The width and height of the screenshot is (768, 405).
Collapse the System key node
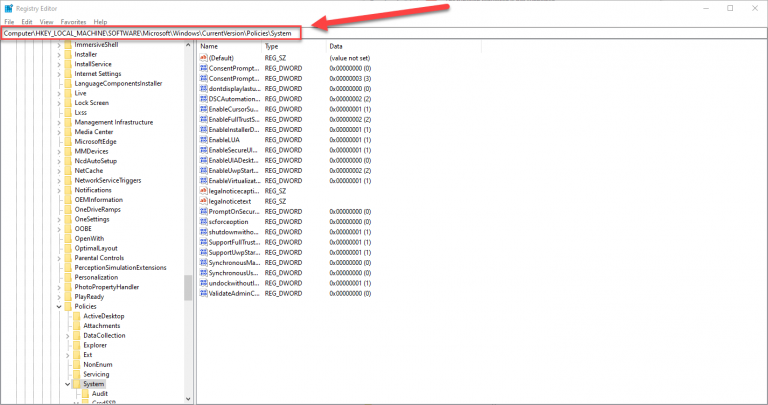67,384
